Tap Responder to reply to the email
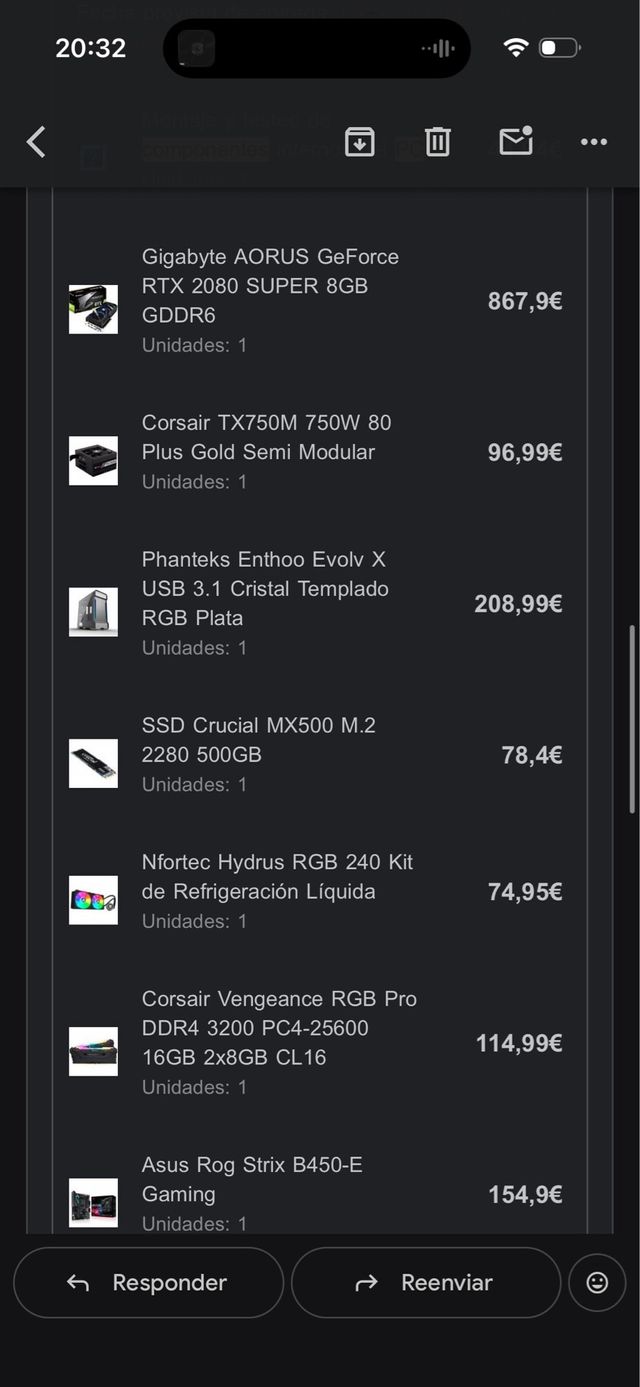This screenshot has height=1387, width=640. [148, 1282]
